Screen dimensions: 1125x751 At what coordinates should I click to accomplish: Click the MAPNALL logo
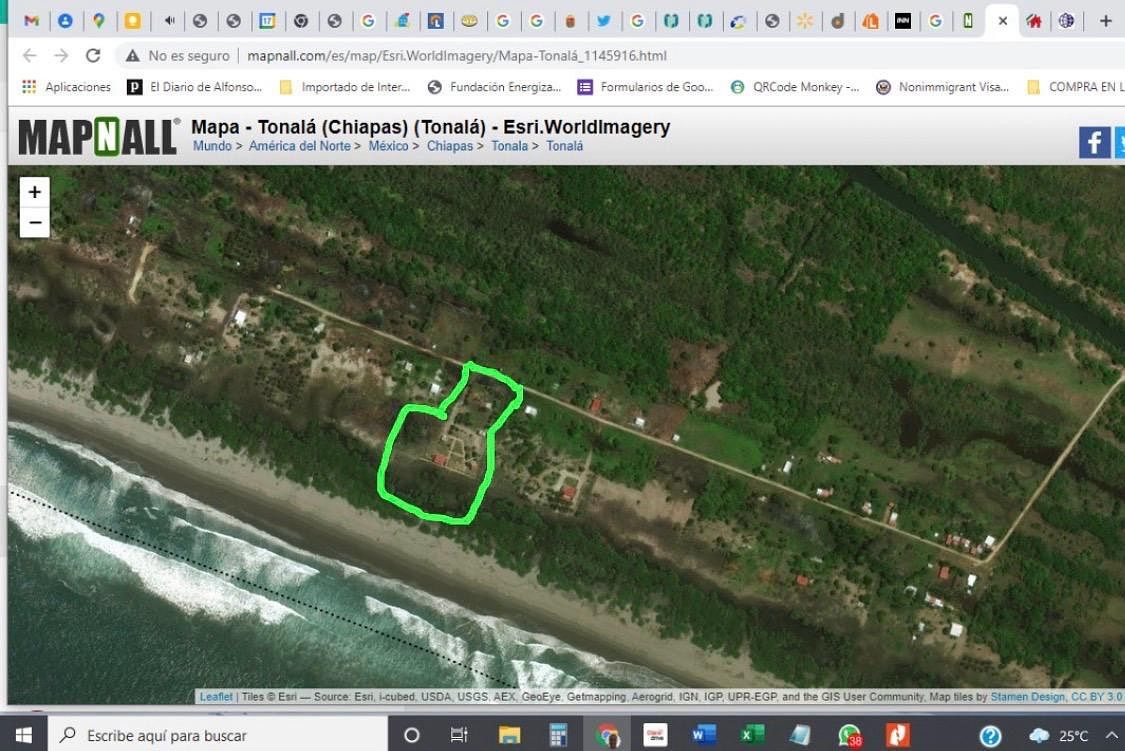pyautogui.click(x=99, y=137)
